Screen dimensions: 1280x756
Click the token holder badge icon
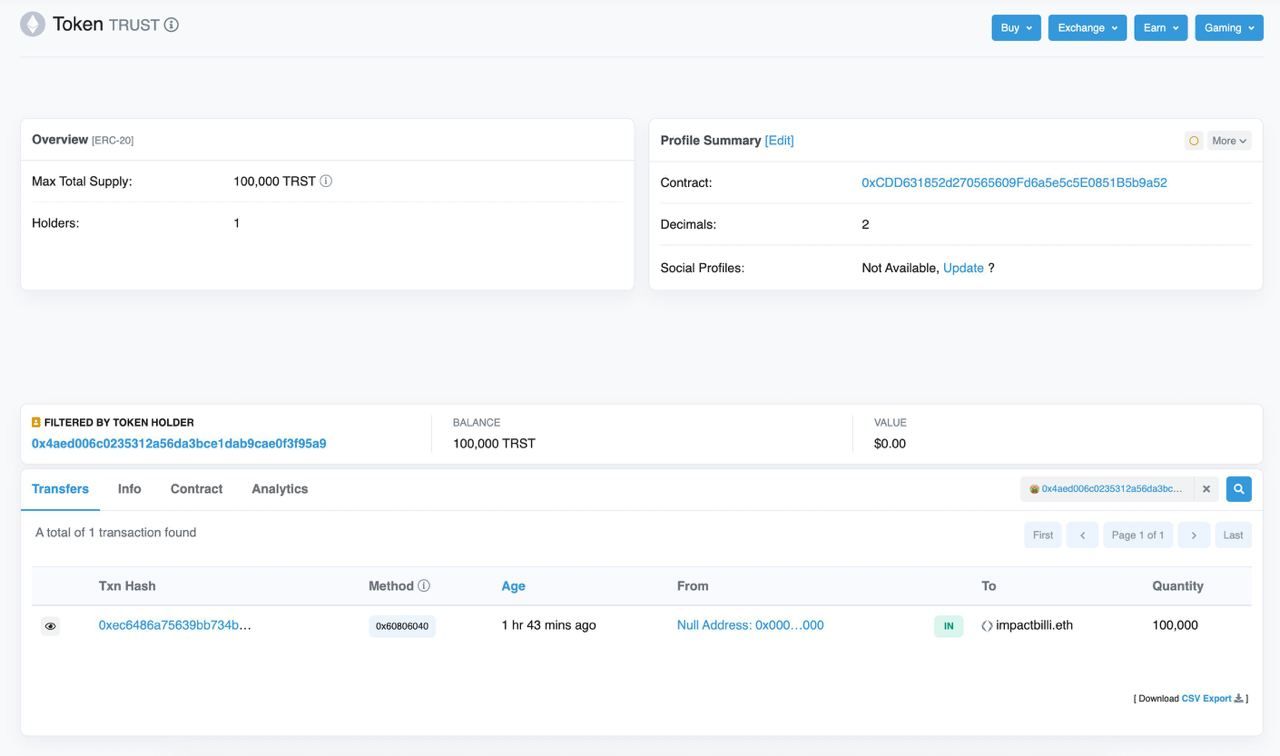36,422
